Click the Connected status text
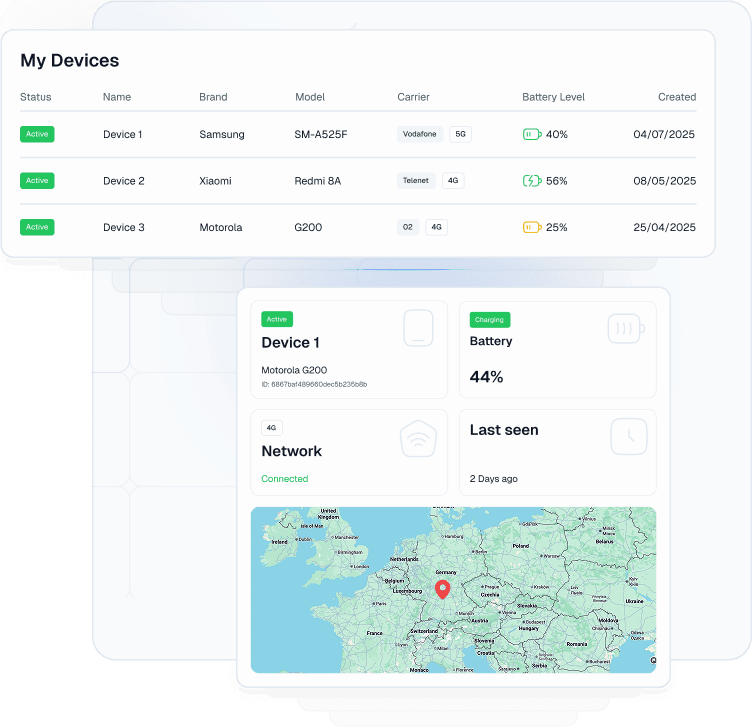This screenshot has width=752, height=727. pyautogui.click(x=285, y=479)
